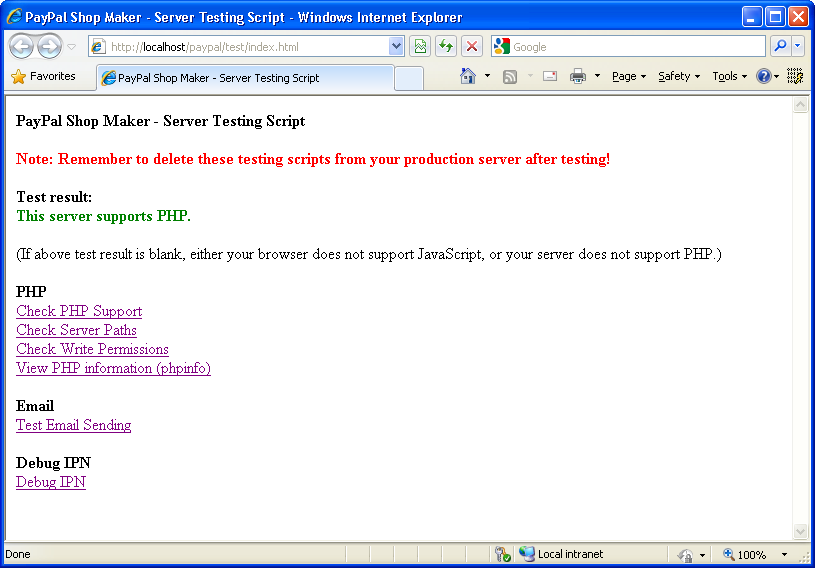Click the bold 'PHP' section heading
The height and width of the screenshot is (568, 815).
coord(31,292)
